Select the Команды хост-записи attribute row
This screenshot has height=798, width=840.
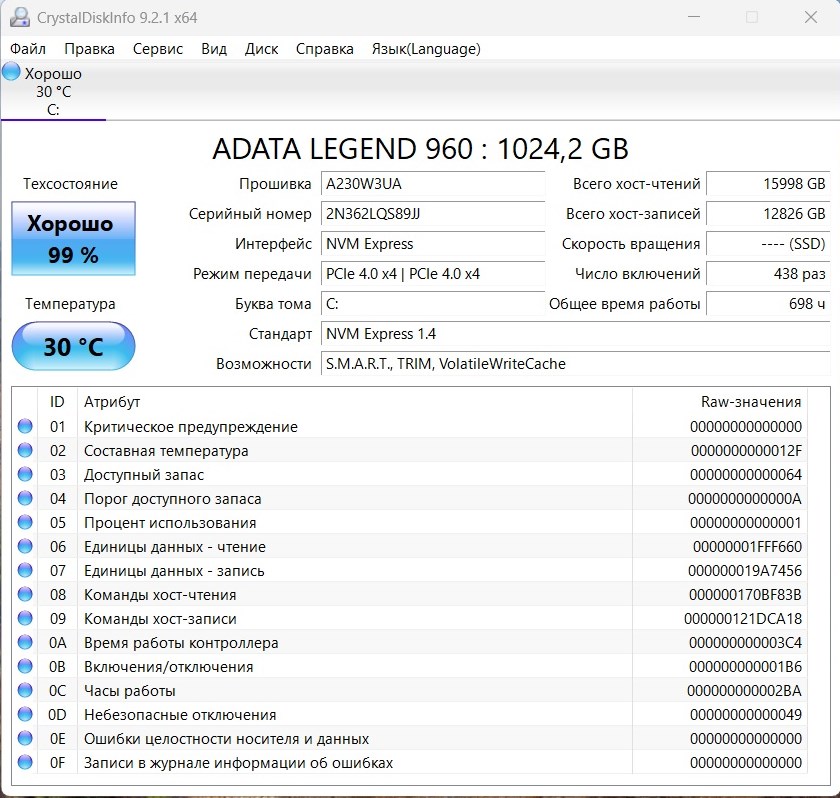click(160, 619)
